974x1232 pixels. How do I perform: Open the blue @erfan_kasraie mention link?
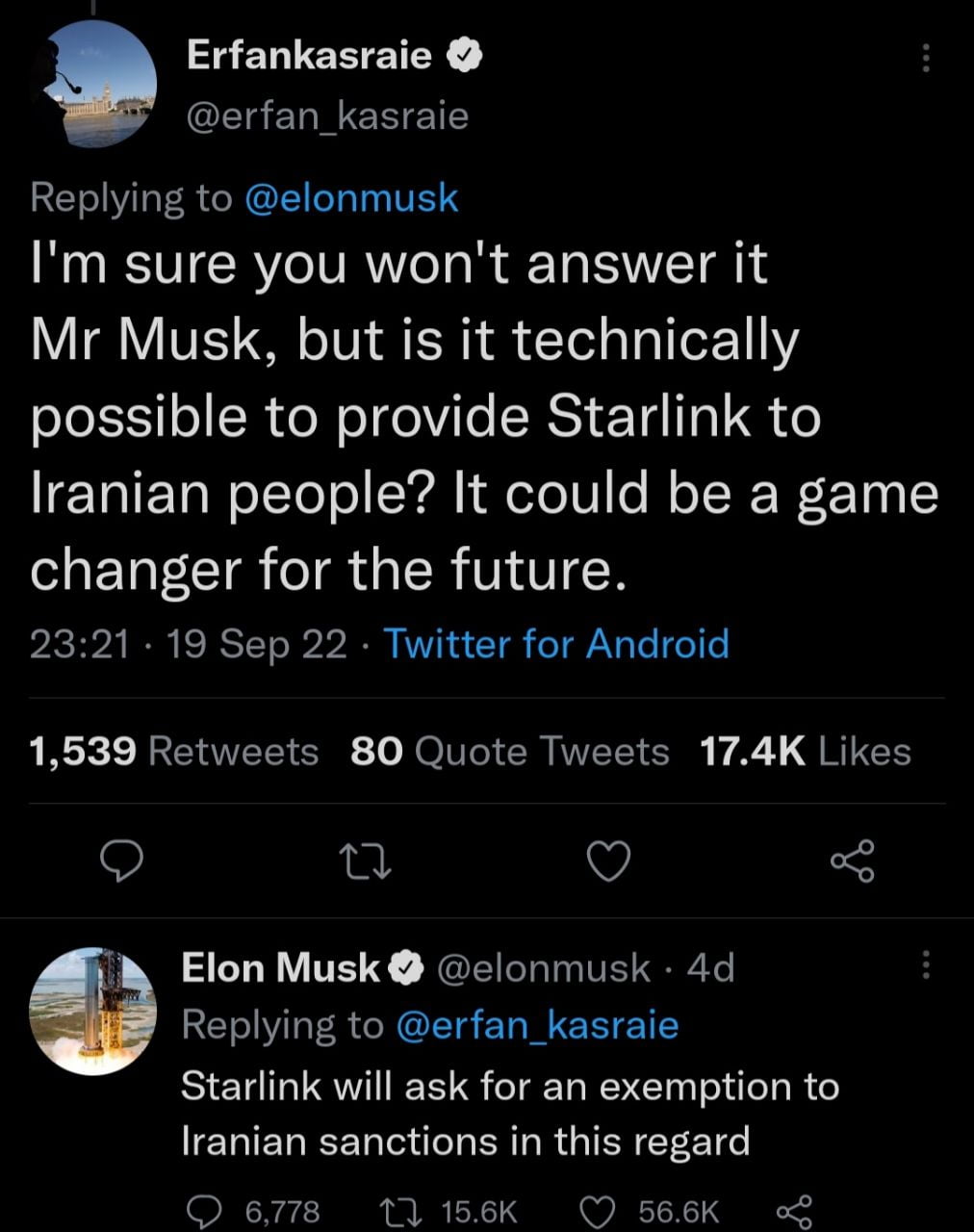coord(537,1025)
